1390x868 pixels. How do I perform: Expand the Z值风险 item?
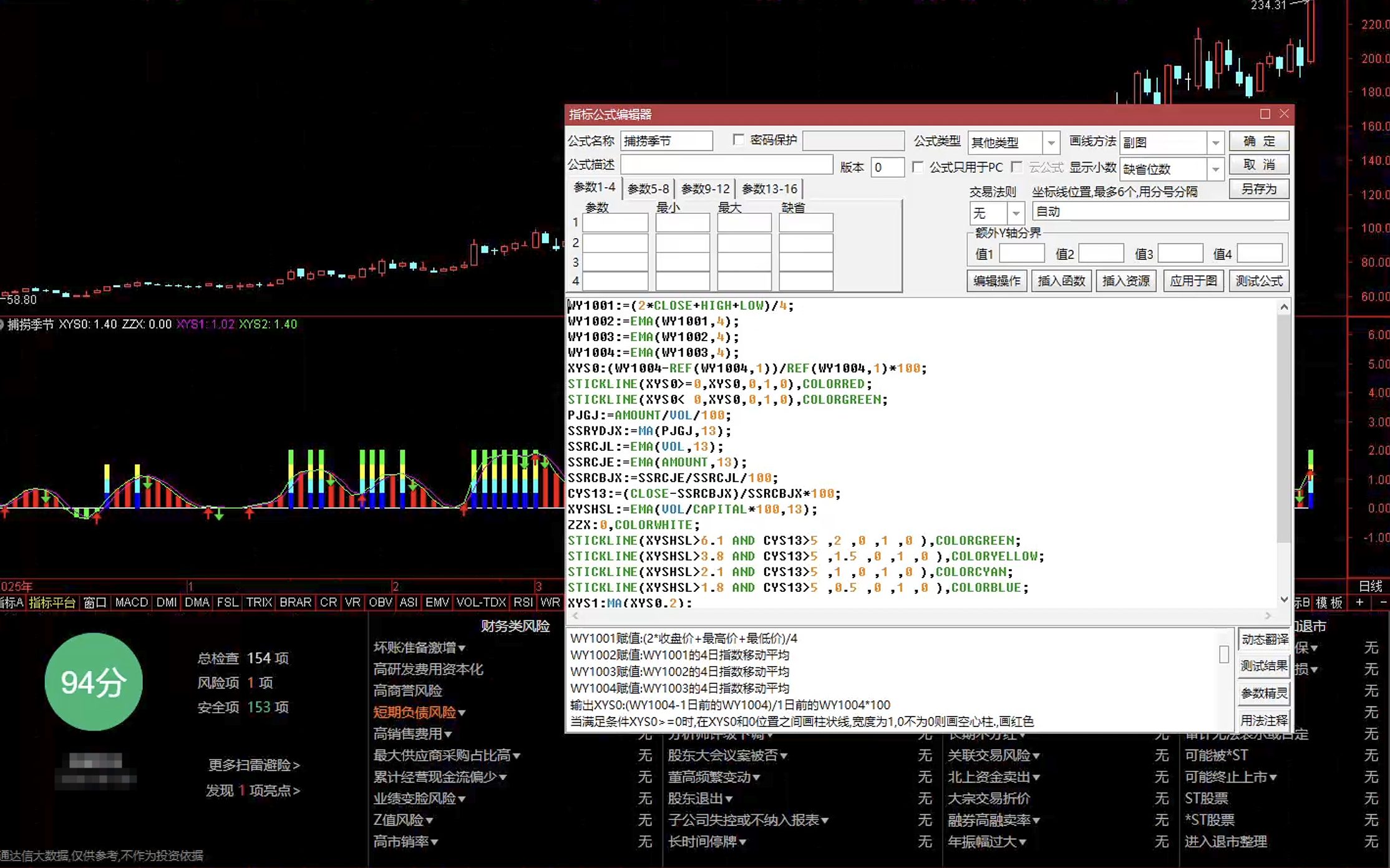[x=429, y=821]
